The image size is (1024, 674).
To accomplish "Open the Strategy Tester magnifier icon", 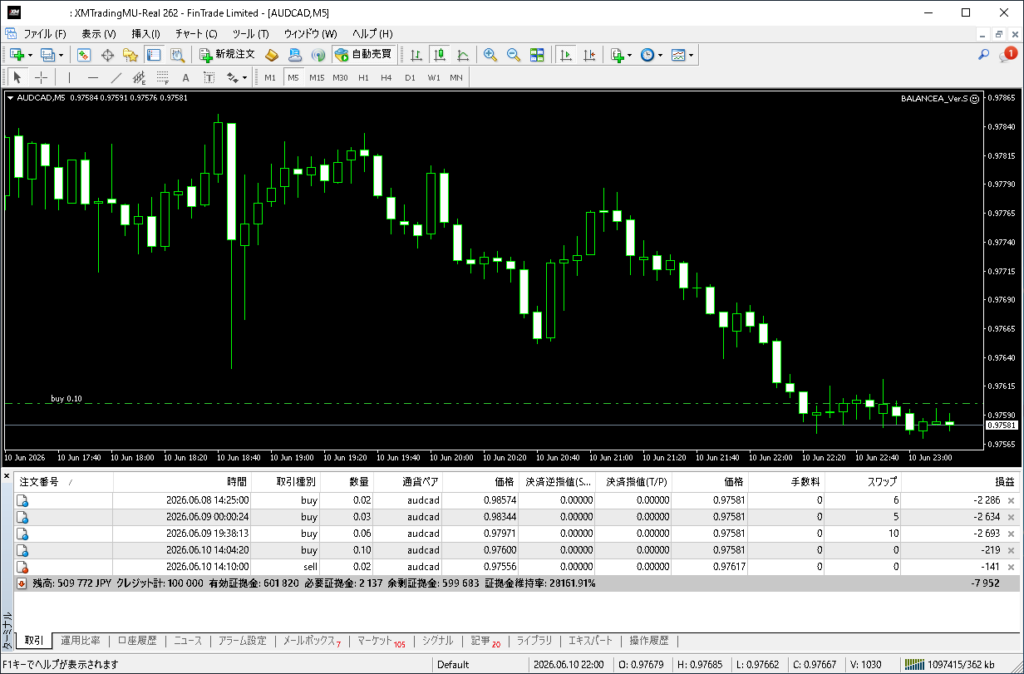I will coord(177,55).
